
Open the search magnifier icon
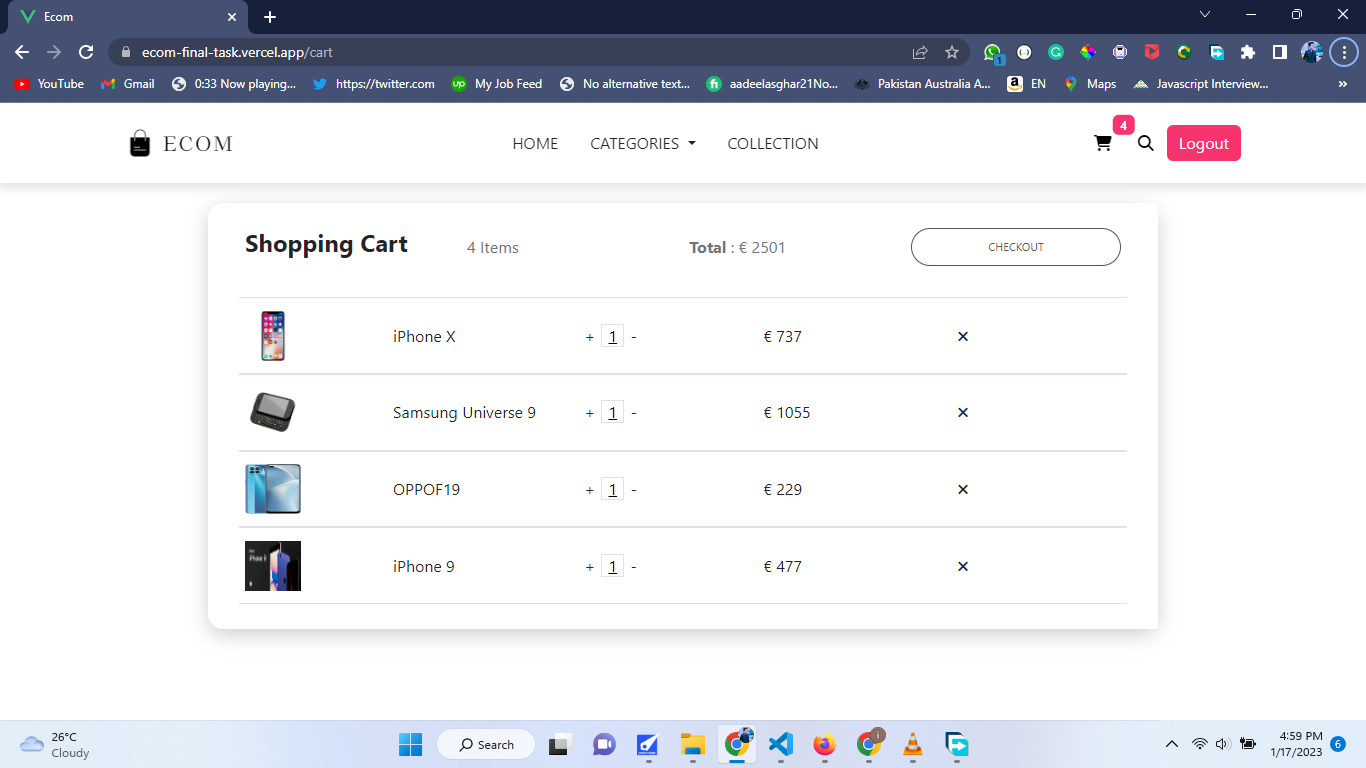tap(1146, 143)
